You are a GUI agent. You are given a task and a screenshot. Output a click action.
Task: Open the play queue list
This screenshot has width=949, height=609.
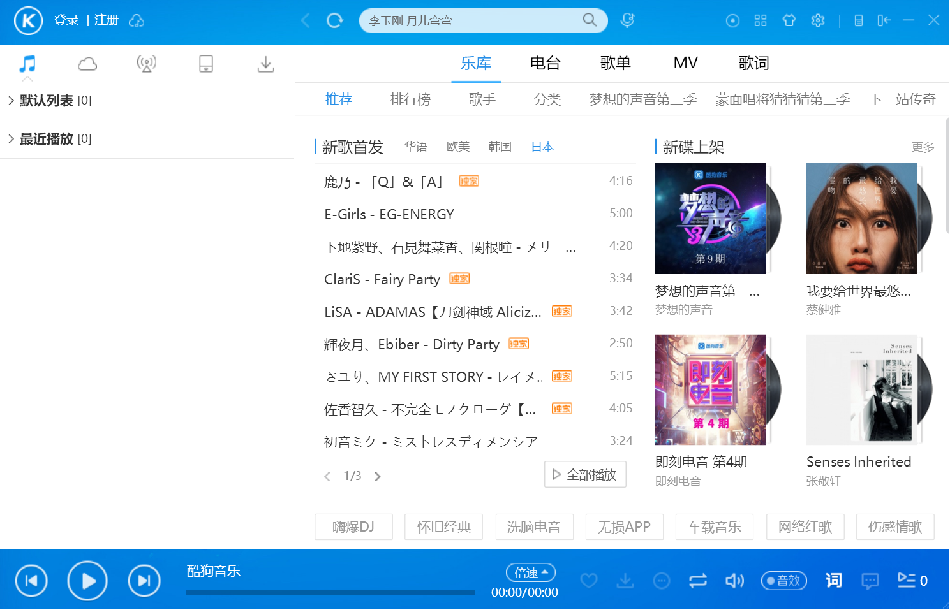pos(912,581)
